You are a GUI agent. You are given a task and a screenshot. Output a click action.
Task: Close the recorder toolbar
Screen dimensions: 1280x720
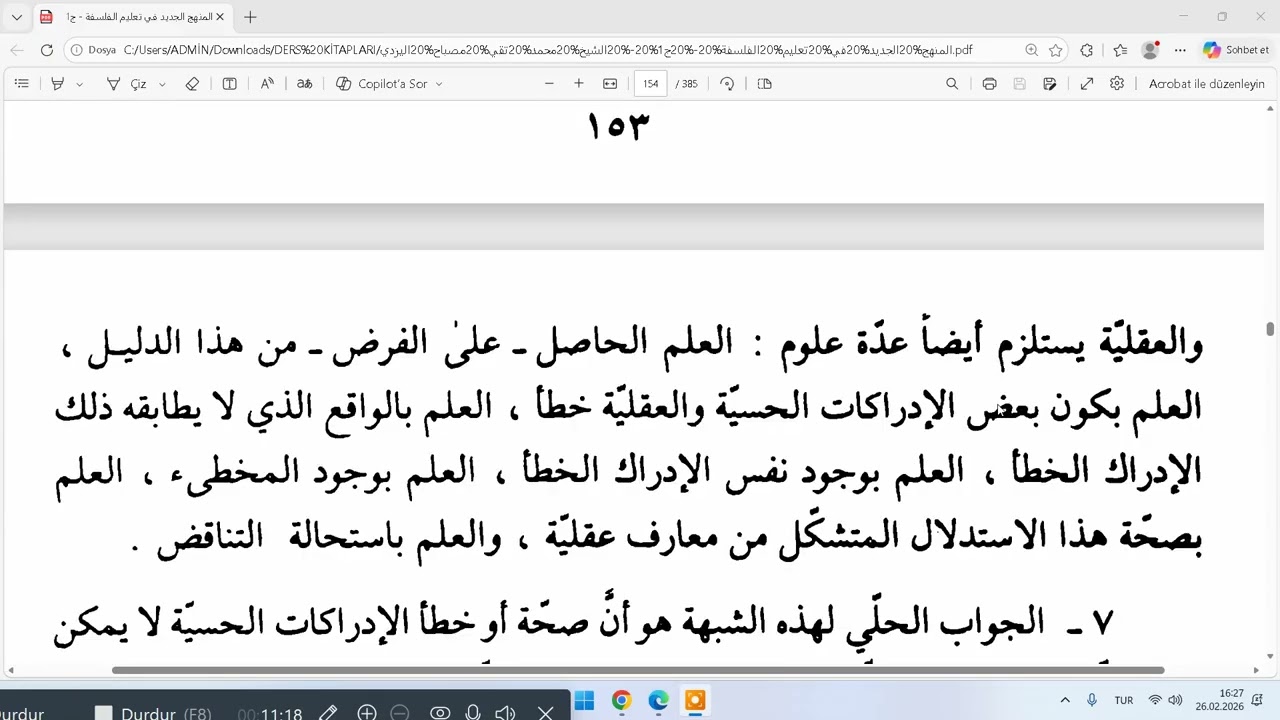coord(545,713)
